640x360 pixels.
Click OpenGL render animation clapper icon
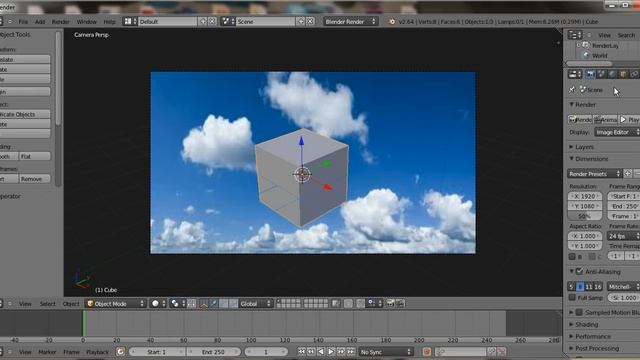[400, 304]
